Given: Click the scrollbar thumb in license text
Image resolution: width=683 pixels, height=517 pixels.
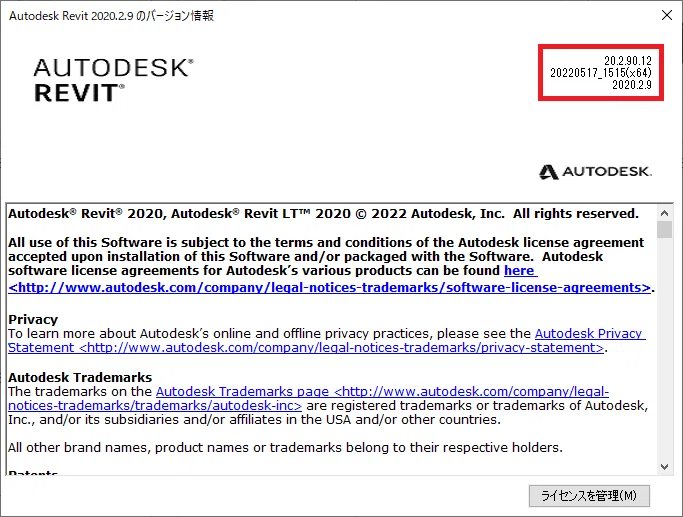Looking at the screenshot, I should point(664,230).
